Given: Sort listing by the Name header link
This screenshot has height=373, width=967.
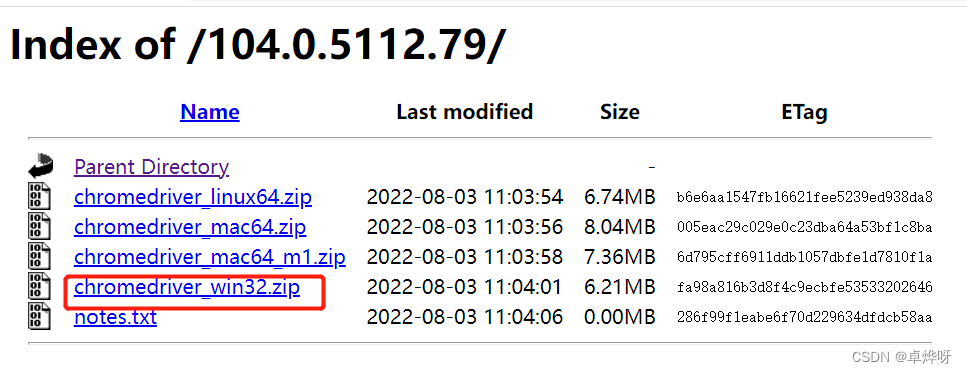Looking at the screenshot, I should point(210,112).
